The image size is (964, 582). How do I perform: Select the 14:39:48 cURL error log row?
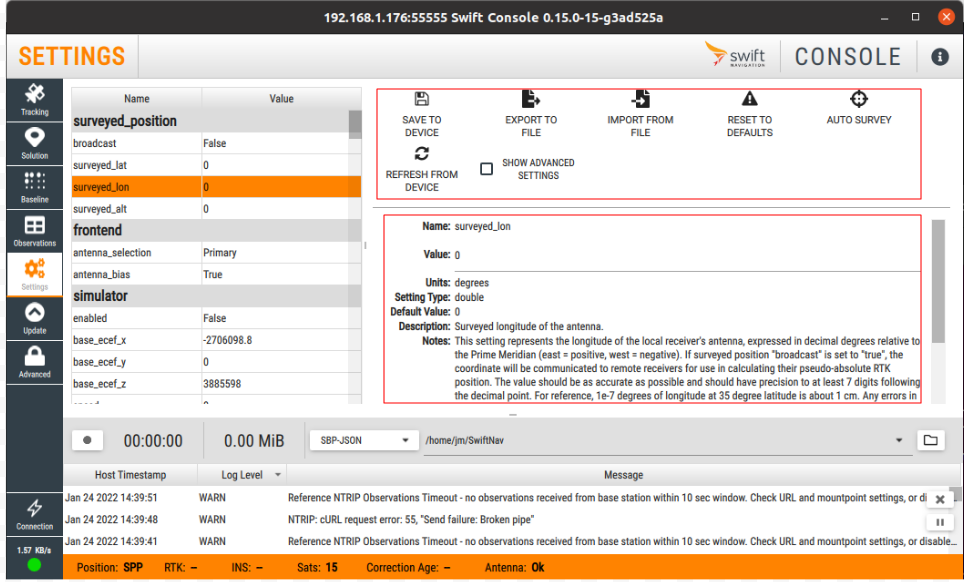point(495,519)
